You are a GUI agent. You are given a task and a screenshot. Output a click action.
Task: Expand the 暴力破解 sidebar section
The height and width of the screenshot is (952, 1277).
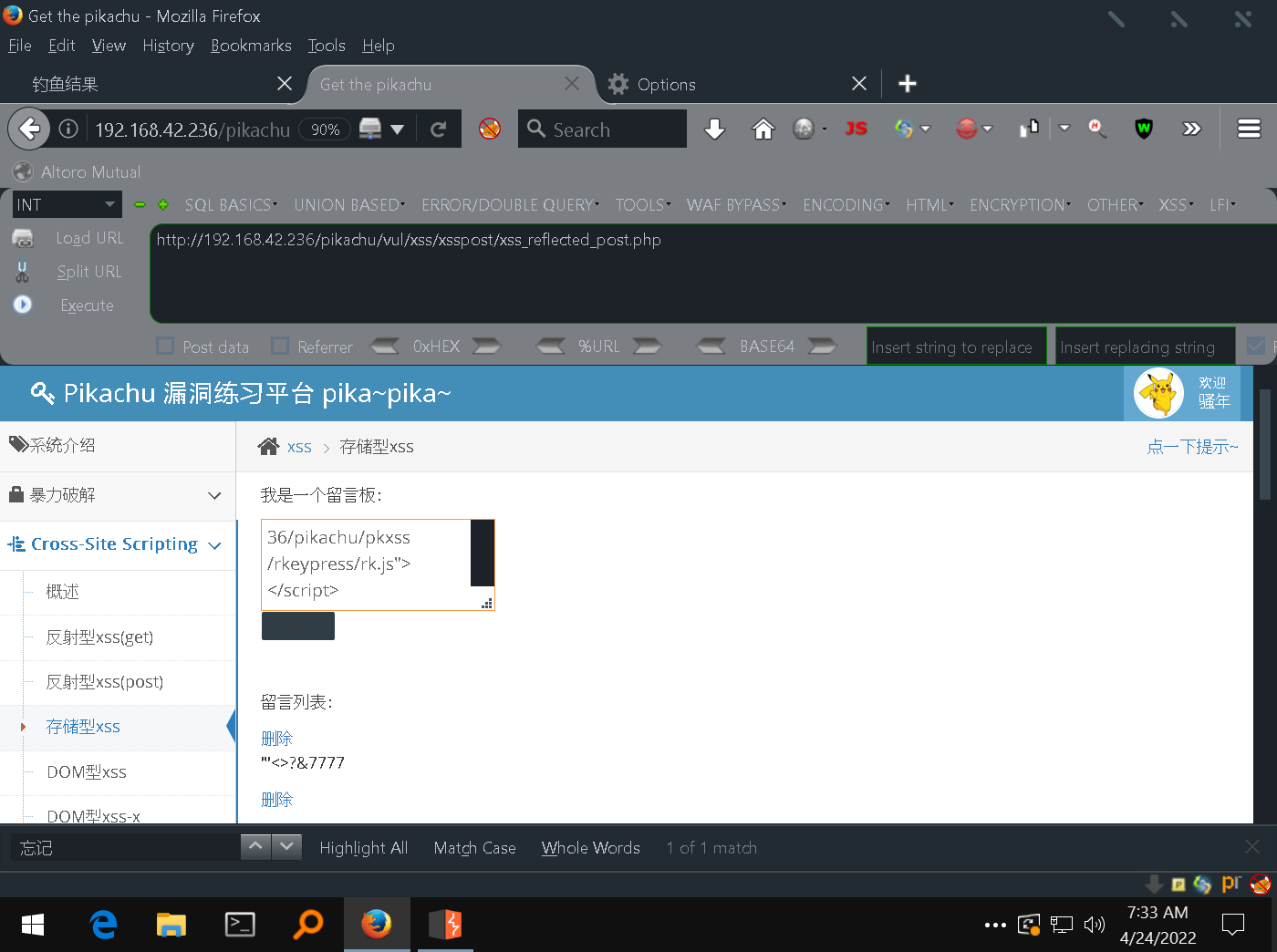[x=118, y=495]
